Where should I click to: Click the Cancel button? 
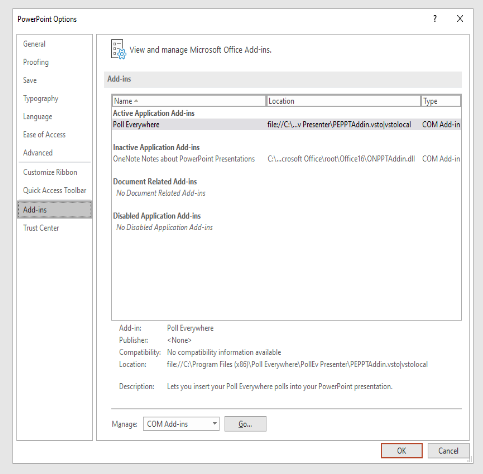[x=448, y=451]
